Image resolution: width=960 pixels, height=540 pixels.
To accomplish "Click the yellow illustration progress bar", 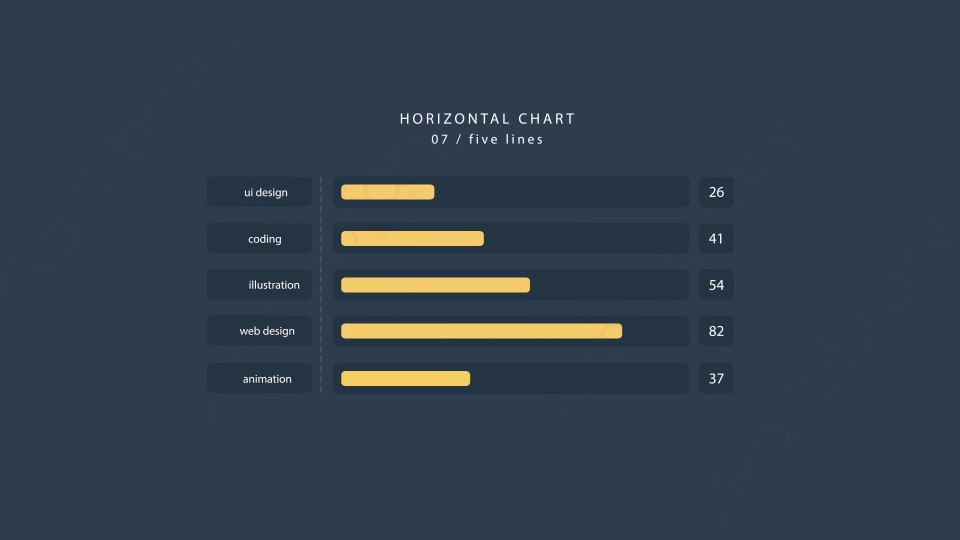I will point(435,285).
